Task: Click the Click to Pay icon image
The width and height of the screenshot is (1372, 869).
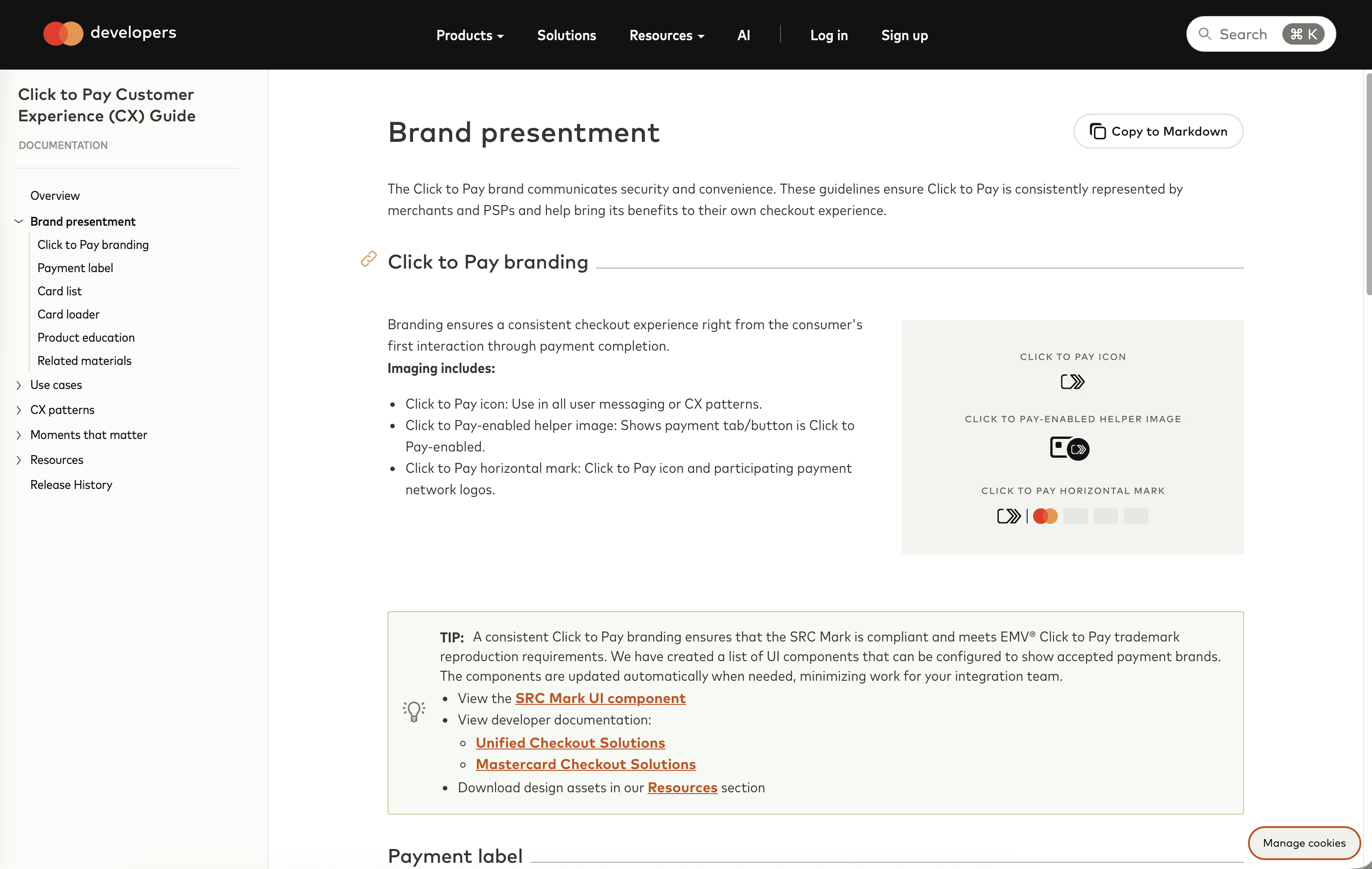Action: 1072,381
